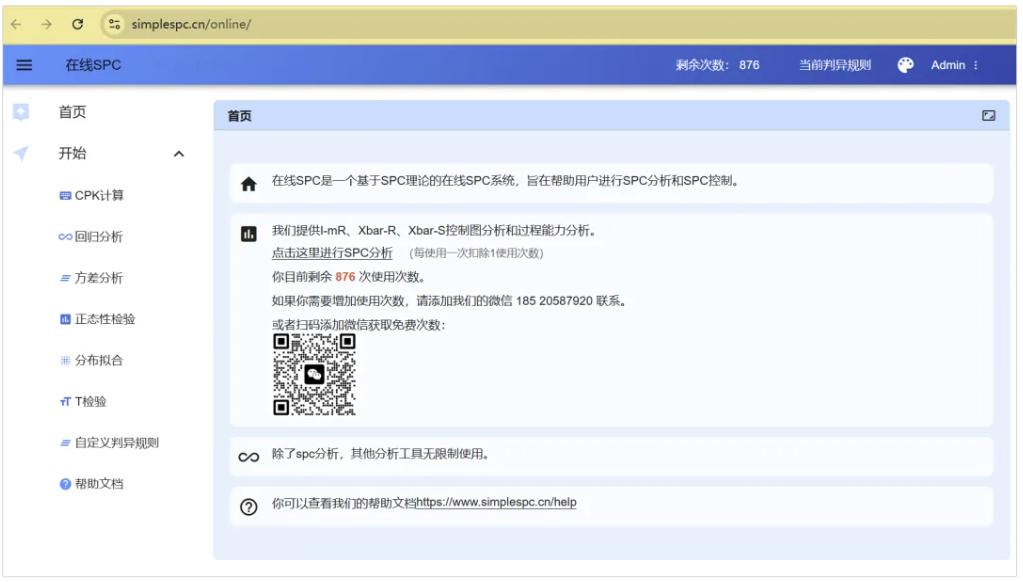1023x582 pixels.
Task: Click the WeChat QR code image
Action: tap(314, 374)
